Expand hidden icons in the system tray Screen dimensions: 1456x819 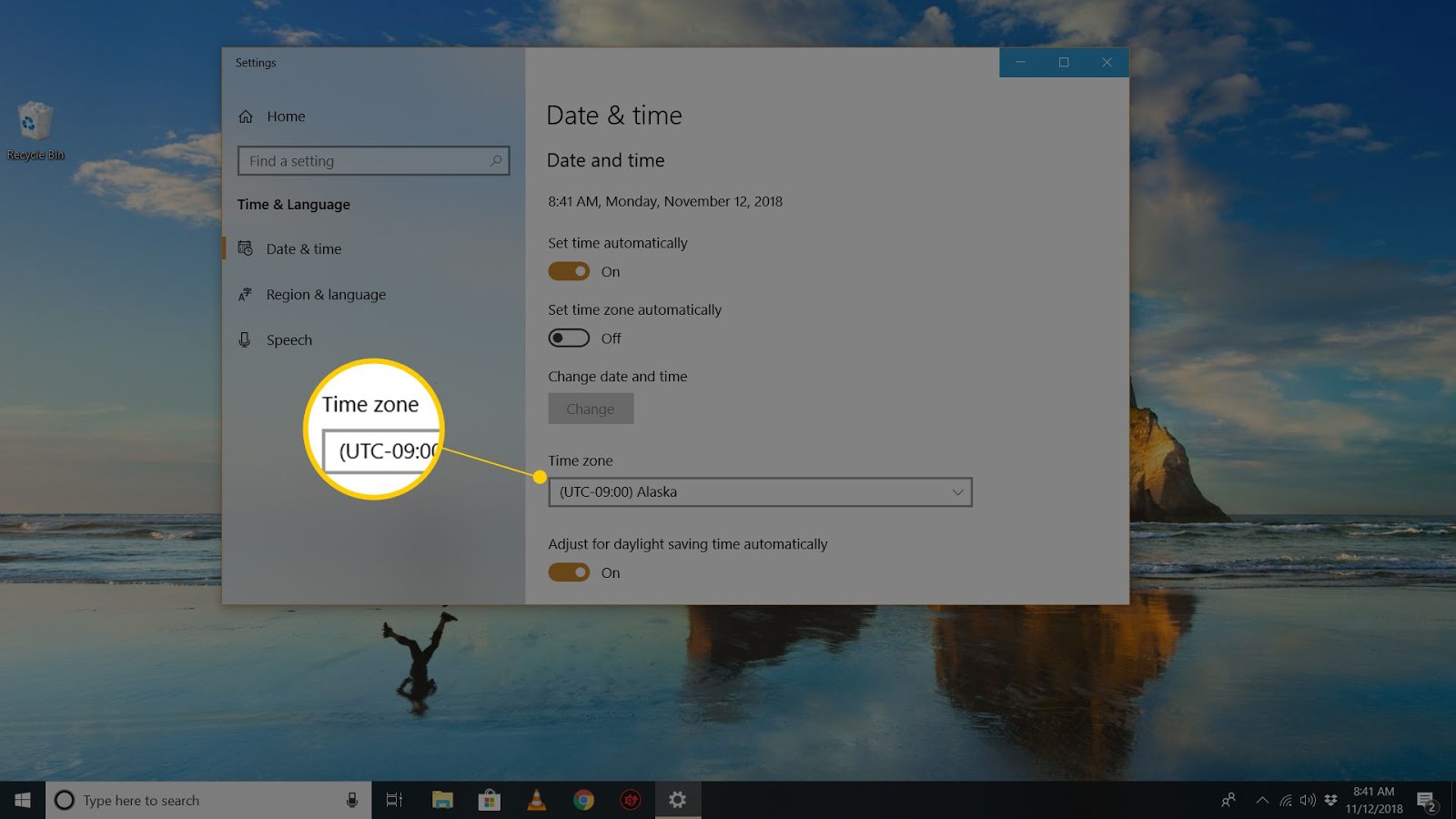tap(1262, 800)
